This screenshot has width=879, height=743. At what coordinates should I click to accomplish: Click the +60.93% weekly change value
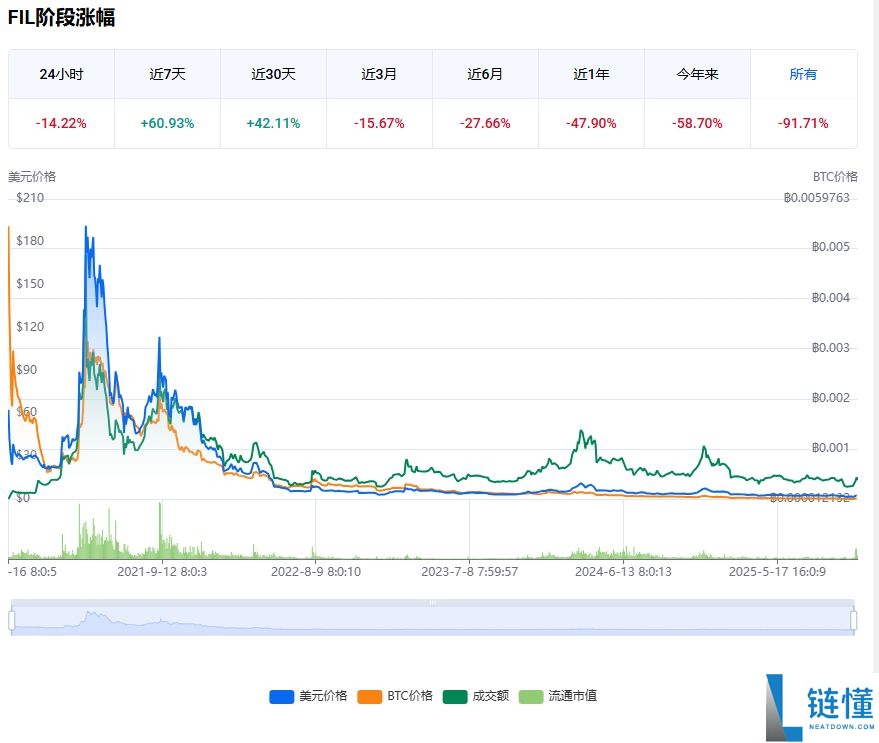167,123
